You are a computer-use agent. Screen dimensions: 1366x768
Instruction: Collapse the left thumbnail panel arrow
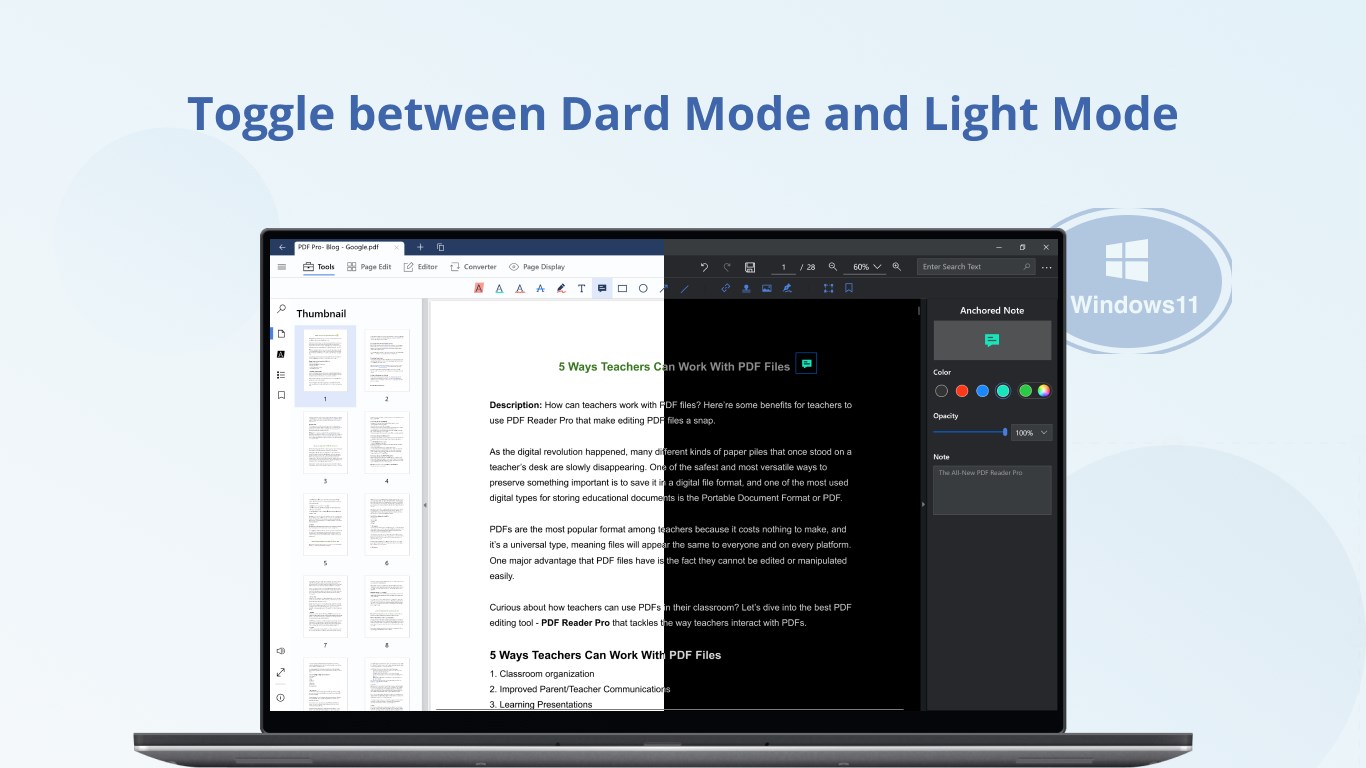coord(425,505)
